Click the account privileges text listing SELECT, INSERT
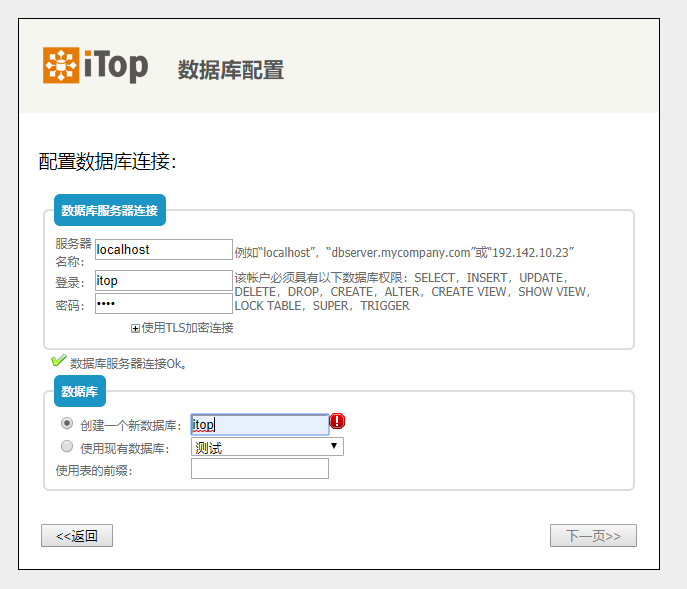Screen dimensions: 687x589 [x=412, y=292]
